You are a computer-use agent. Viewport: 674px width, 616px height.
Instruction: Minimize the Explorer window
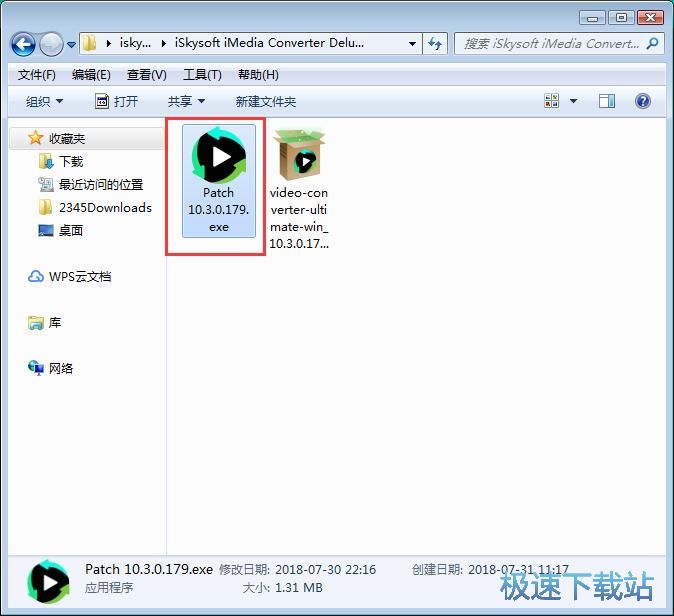coord(592,18)
